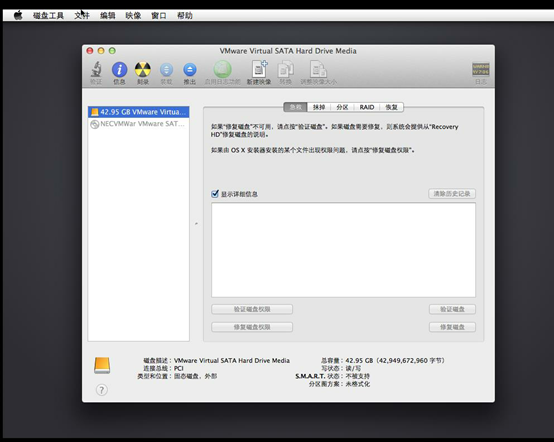Open the 编辑 menu

[x=107, y=16]
